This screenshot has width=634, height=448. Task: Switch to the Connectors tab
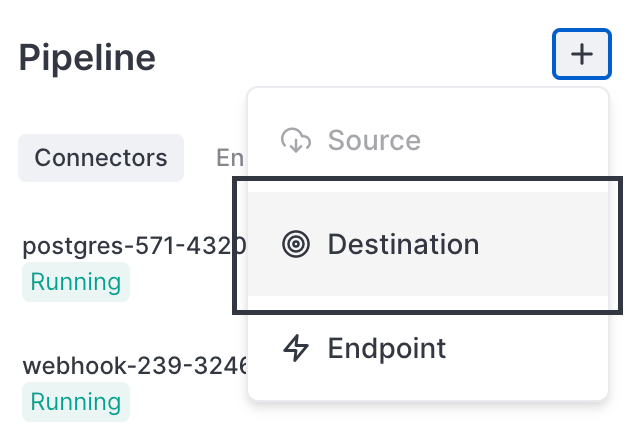point(101,158)
